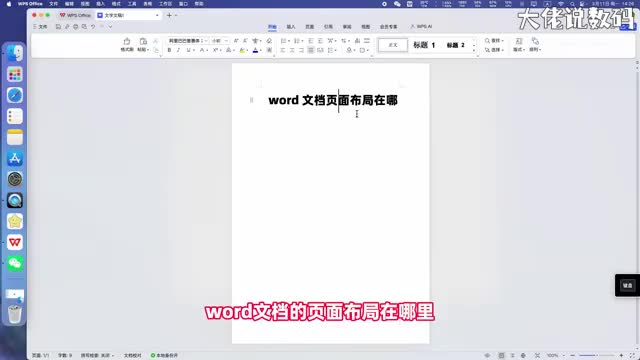640x360 pixels.
Task: Toggle Bold formatting (B)
Action: pos(169,50)
